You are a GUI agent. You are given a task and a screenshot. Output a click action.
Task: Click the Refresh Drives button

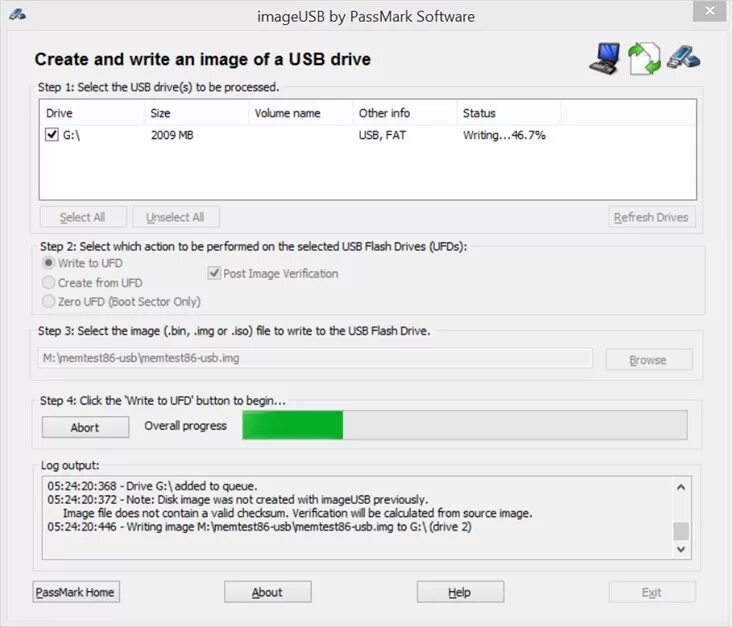click(652, 217)
